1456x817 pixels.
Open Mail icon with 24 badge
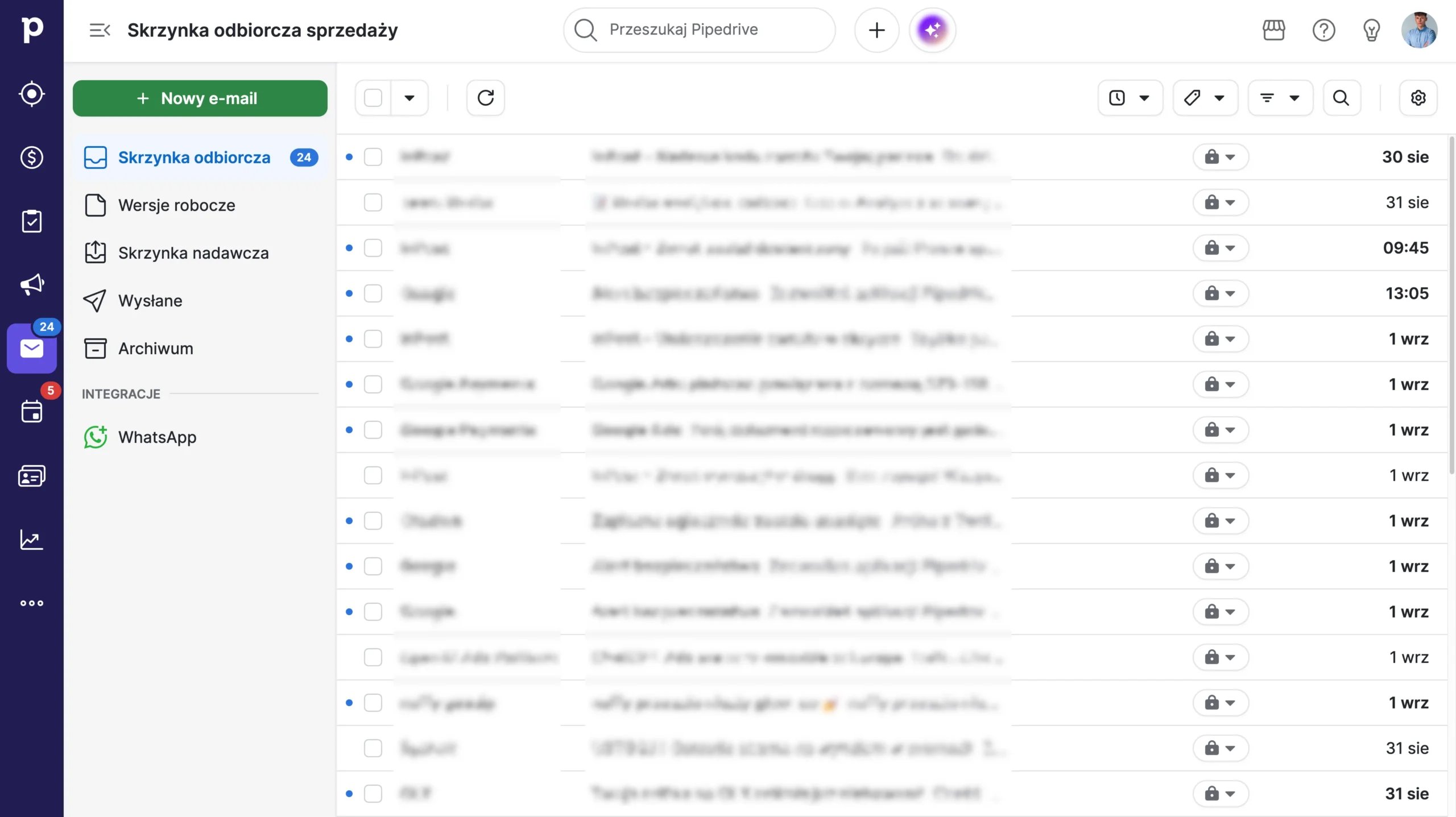(x=32, y=348)
